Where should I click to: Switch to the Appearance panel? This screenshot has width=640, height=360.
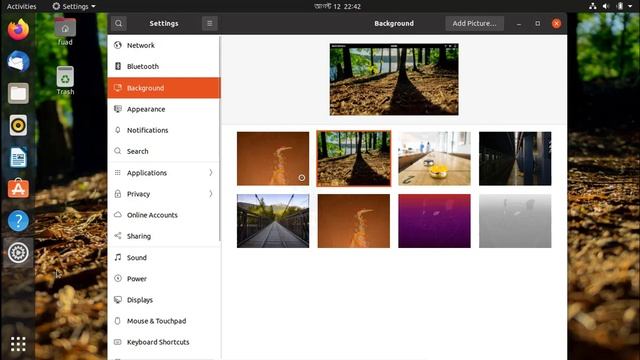click(x=164, y=109)
